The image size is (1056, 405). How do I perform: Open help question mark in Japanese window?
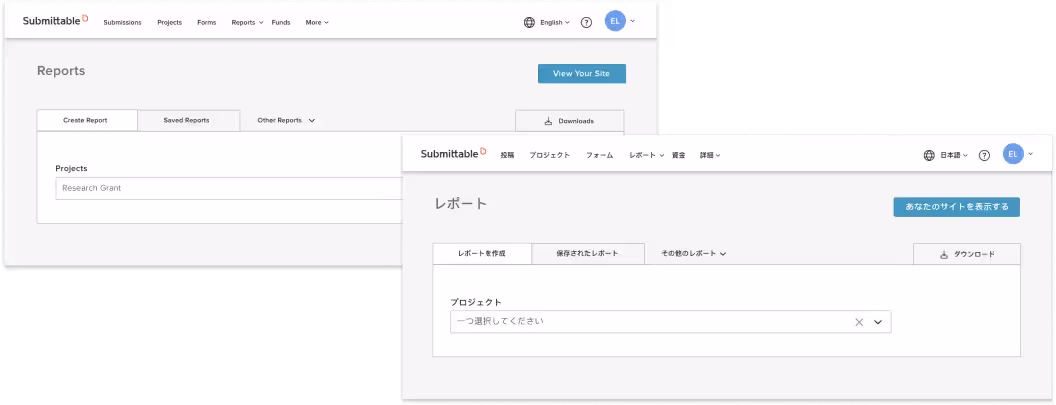984,155
